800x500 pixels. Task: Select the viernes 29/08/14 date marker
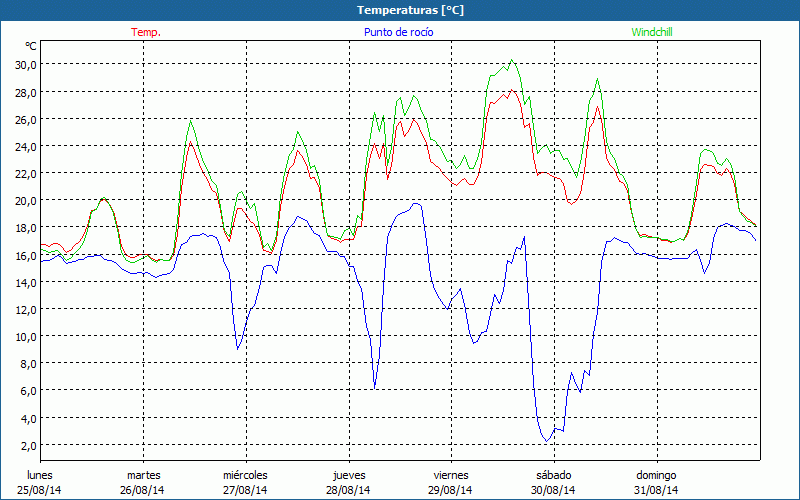[451, 482]
